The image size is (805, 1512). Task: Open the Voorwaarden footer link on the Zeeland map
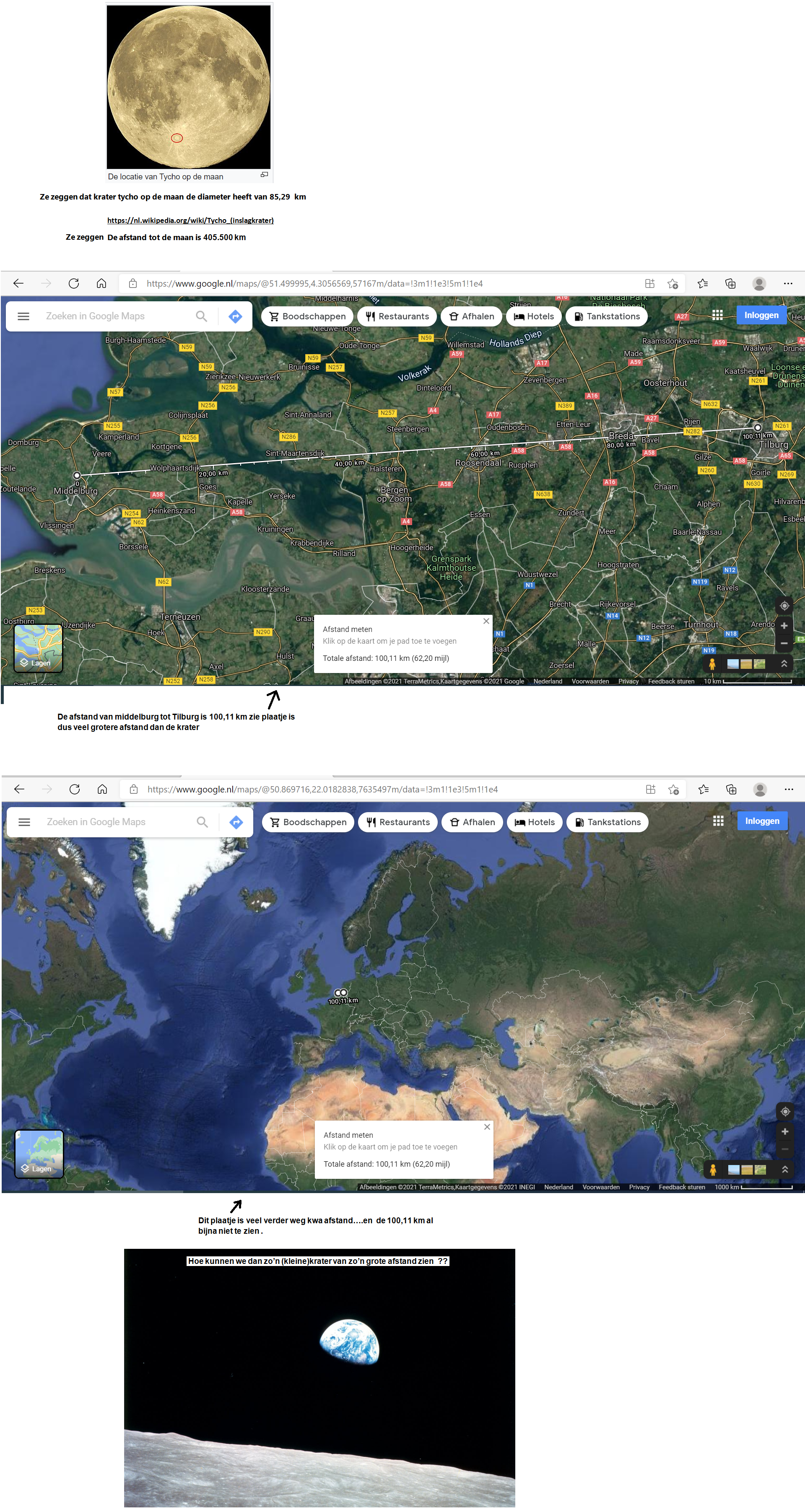590,681
